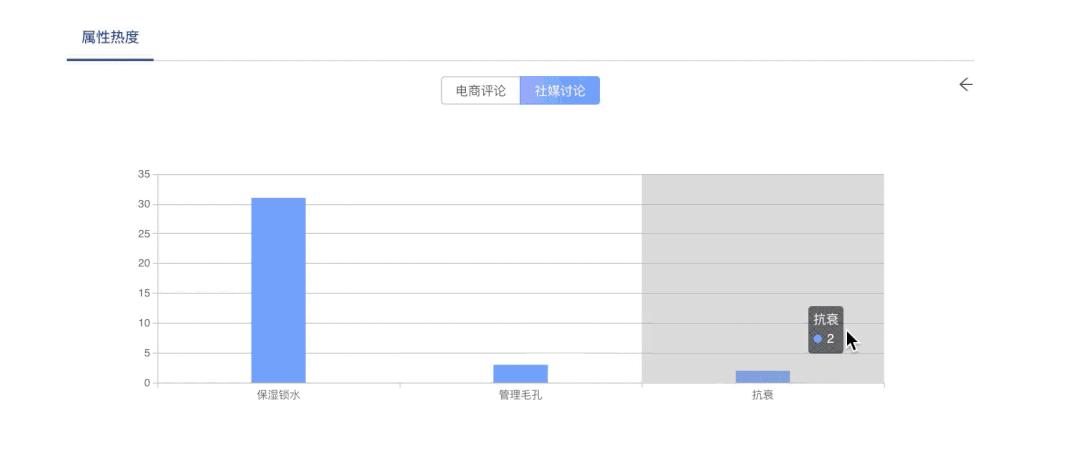Click the y-axis value 20
The image size is (1079, 453).
coord(144,264)
